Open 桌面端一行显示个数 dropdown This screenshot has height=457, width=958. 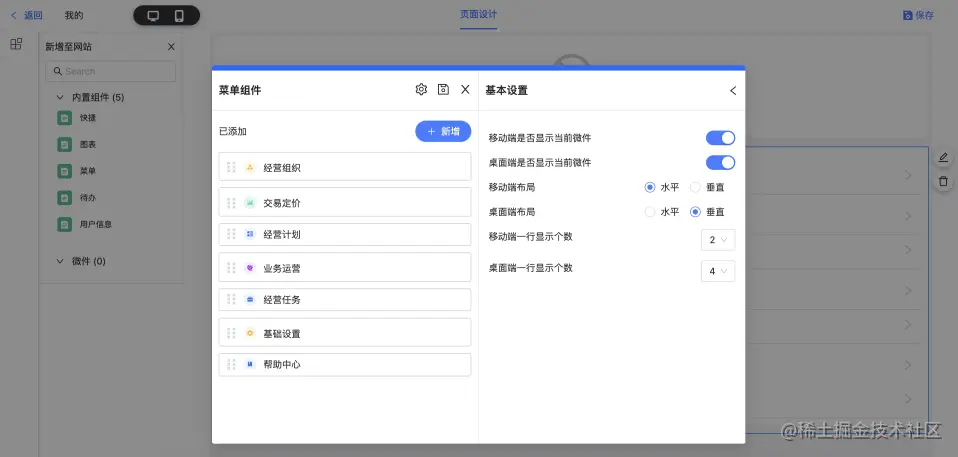pyautogui.click(x=718, y=271)
